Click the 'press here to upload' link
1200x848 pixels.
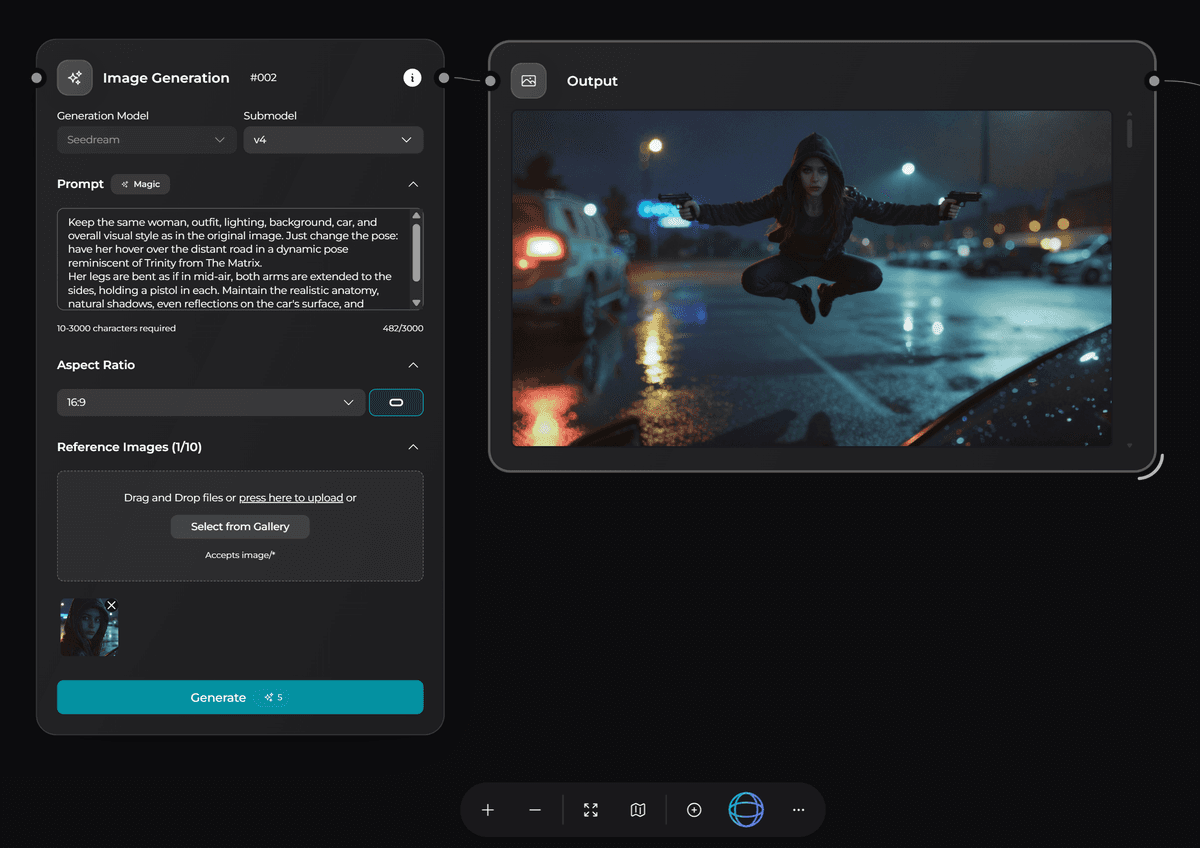(x=291, y=498)
